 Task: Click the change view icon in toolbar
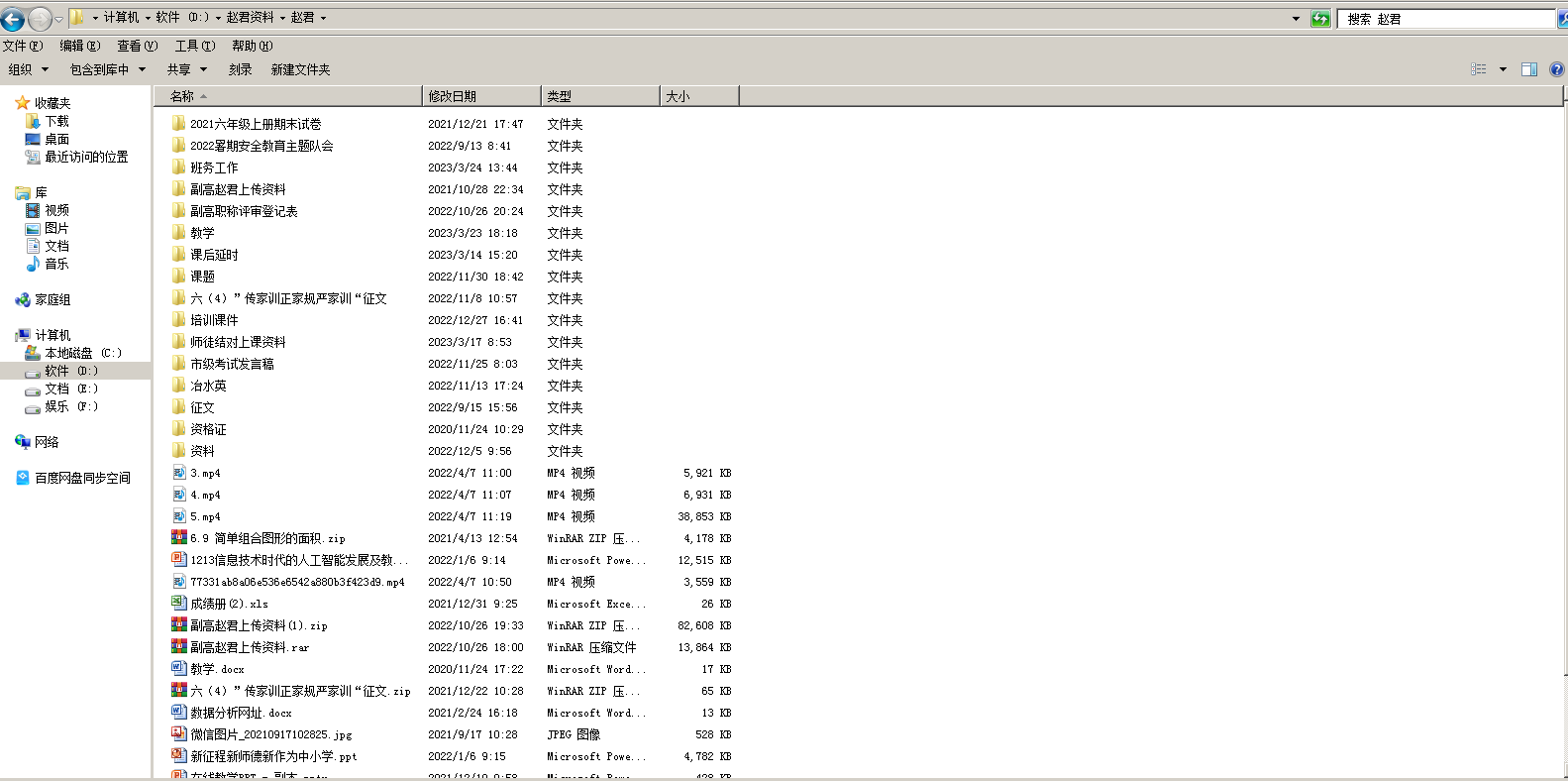(x=1479, y=69)
